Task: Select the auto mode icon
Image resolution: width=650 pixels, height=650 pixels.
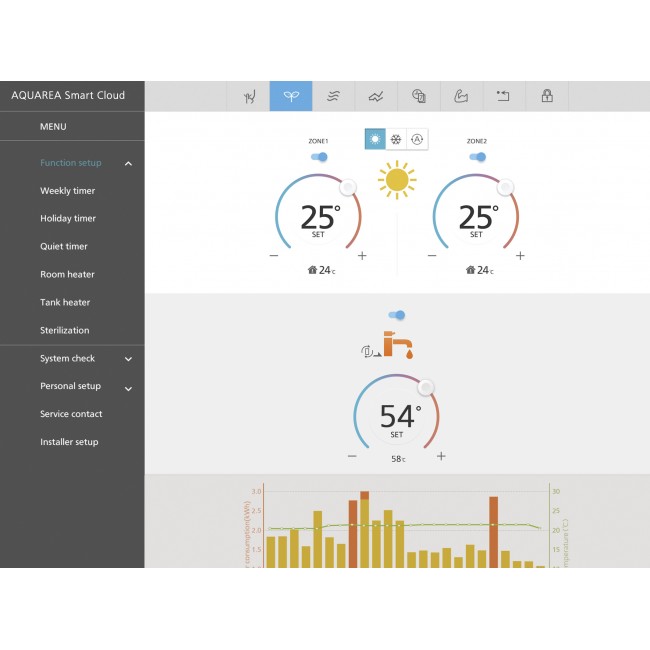Action: tap(417, 140)
